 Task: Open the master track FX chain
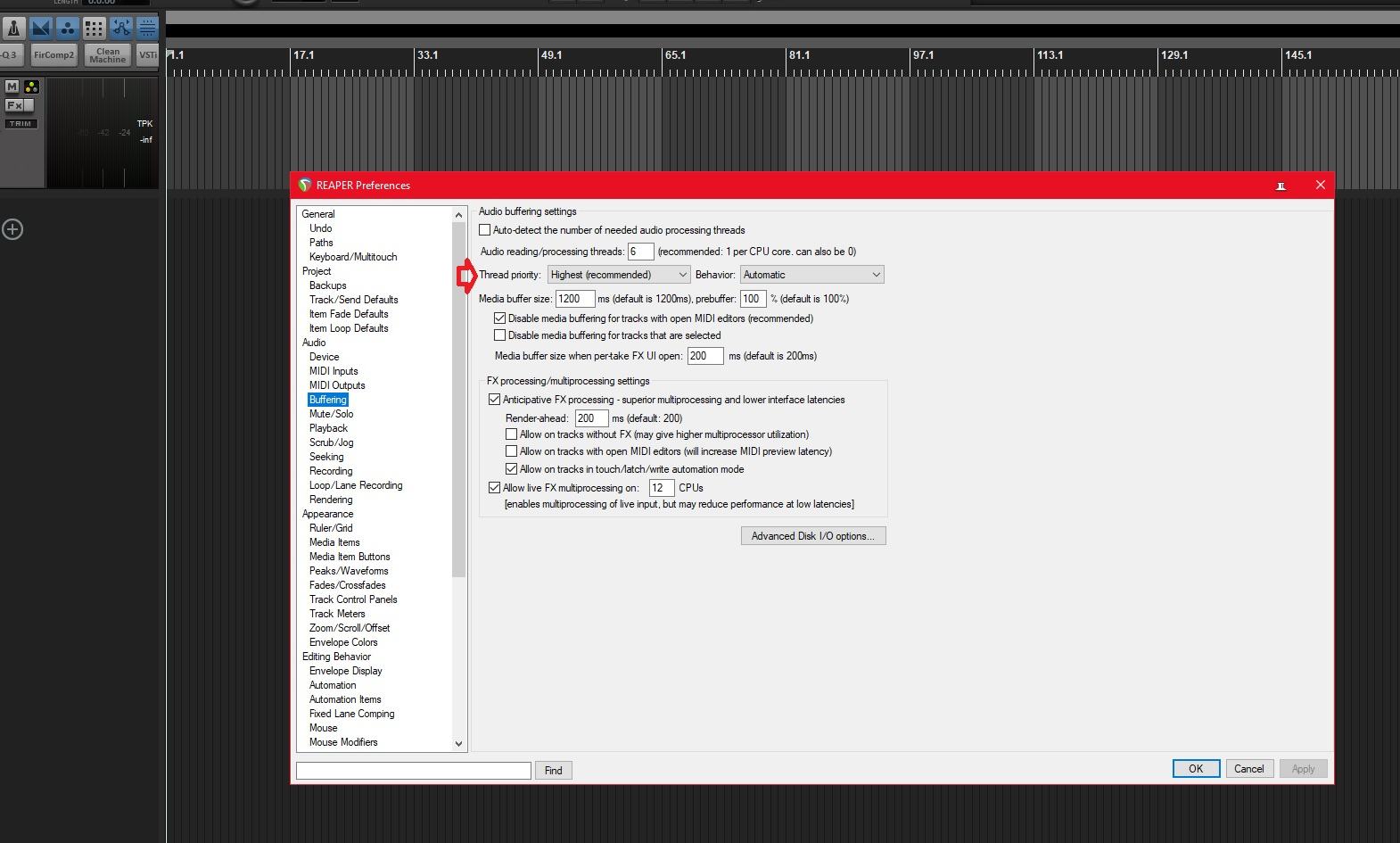(x=12, y=105)
